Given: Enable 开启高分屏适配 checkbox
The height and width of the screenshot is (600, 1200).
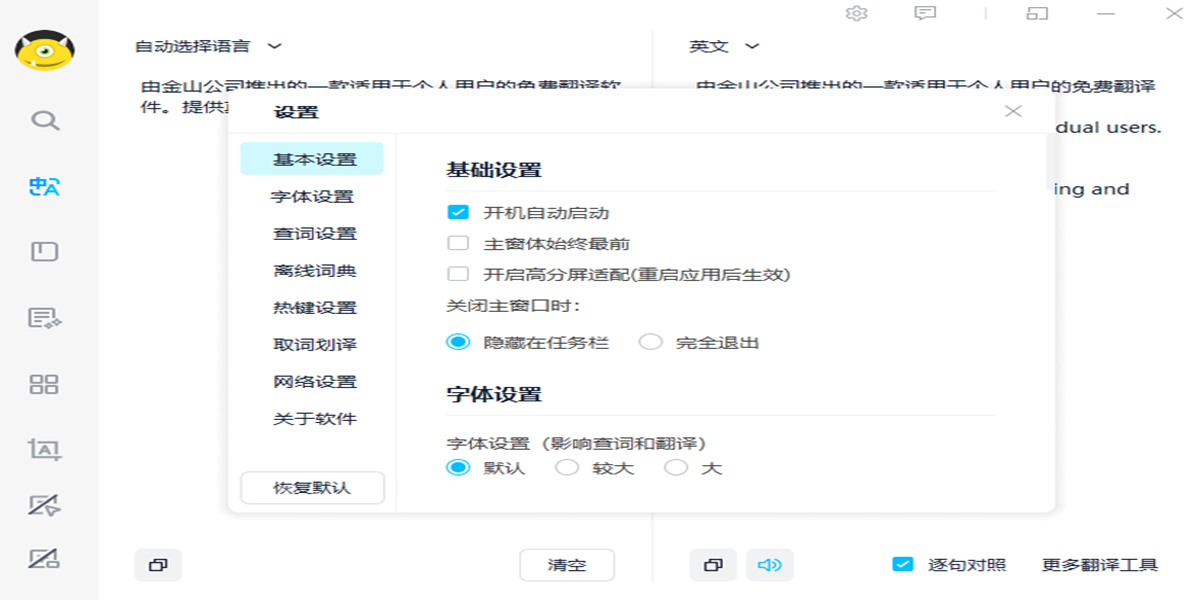Looking at the screenshot, I should point(458,274).
